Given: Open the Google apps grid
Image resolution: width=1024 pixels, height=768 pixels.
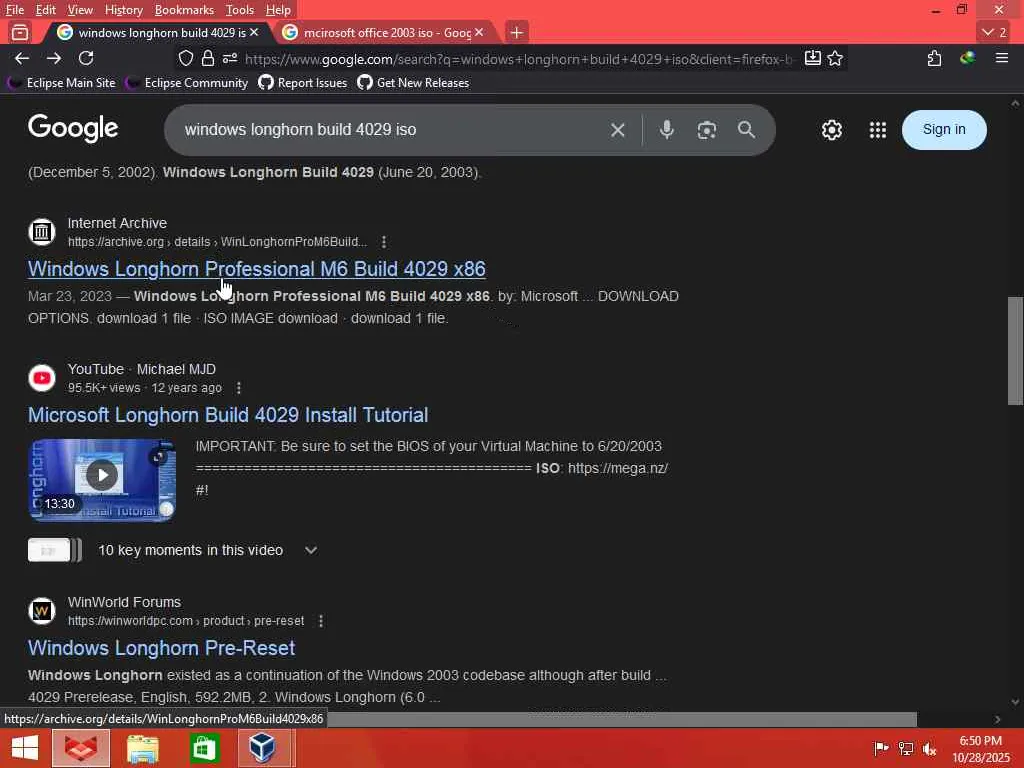Looking at the screenshot, I should pyautogui.click(x=878, y=130).
